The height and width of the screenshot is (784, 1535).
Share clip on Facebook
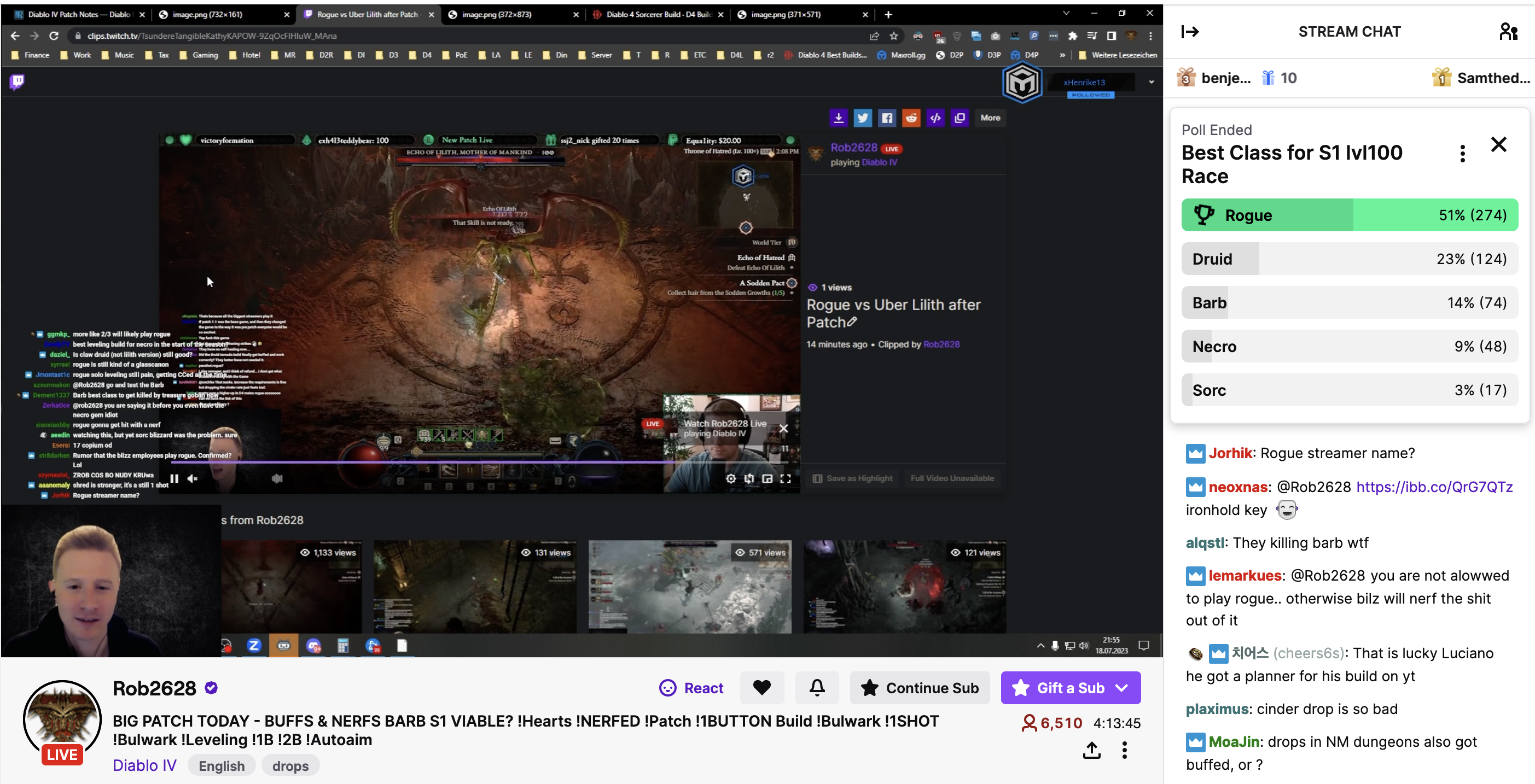887,118
